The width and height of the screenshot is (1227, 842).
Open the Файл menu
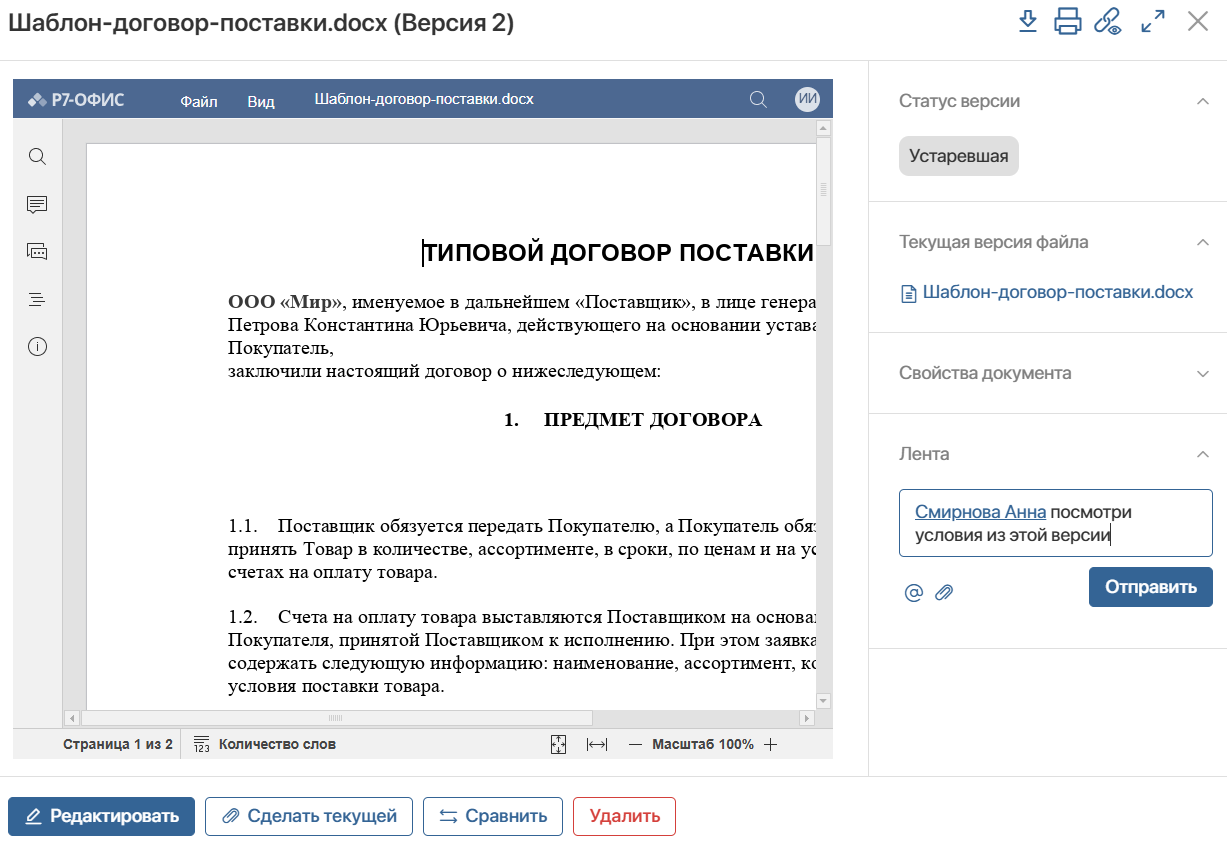199,101
